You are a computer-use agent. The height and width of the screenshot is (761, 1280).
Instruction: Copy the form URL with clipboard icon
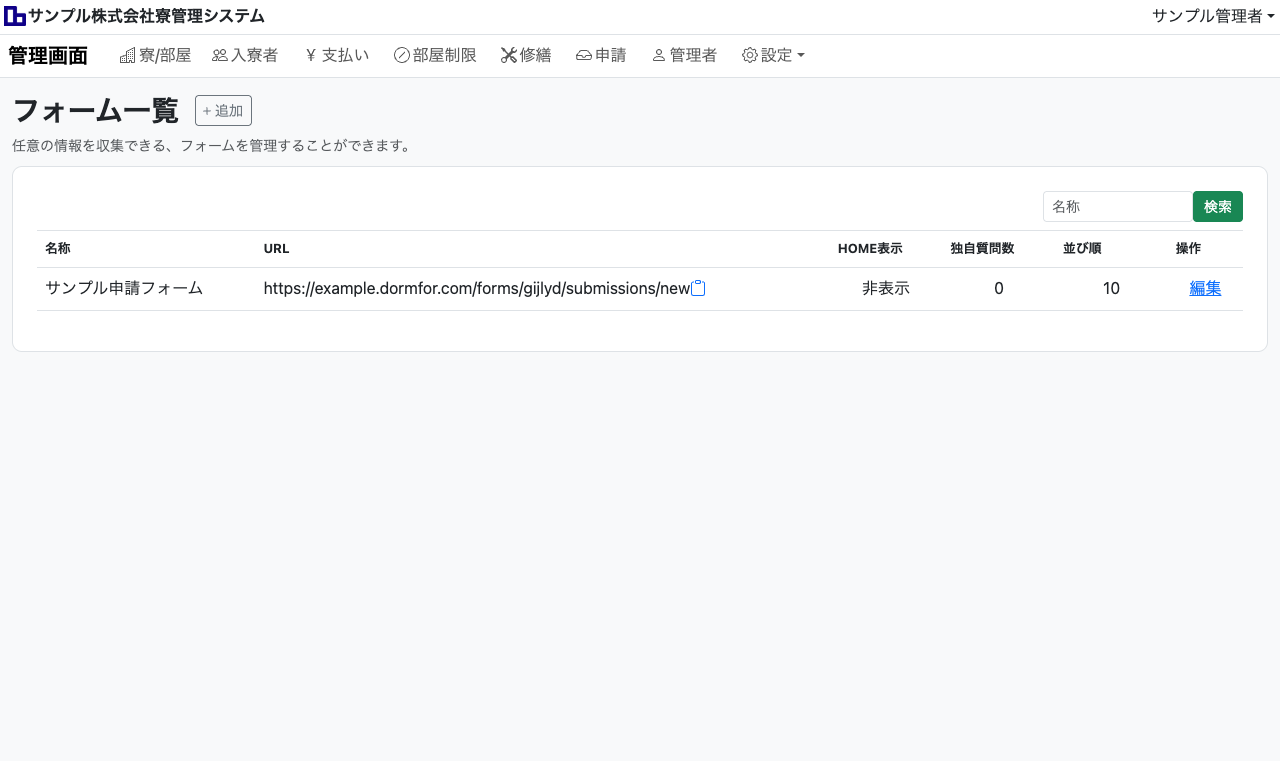tap(699, 288)
